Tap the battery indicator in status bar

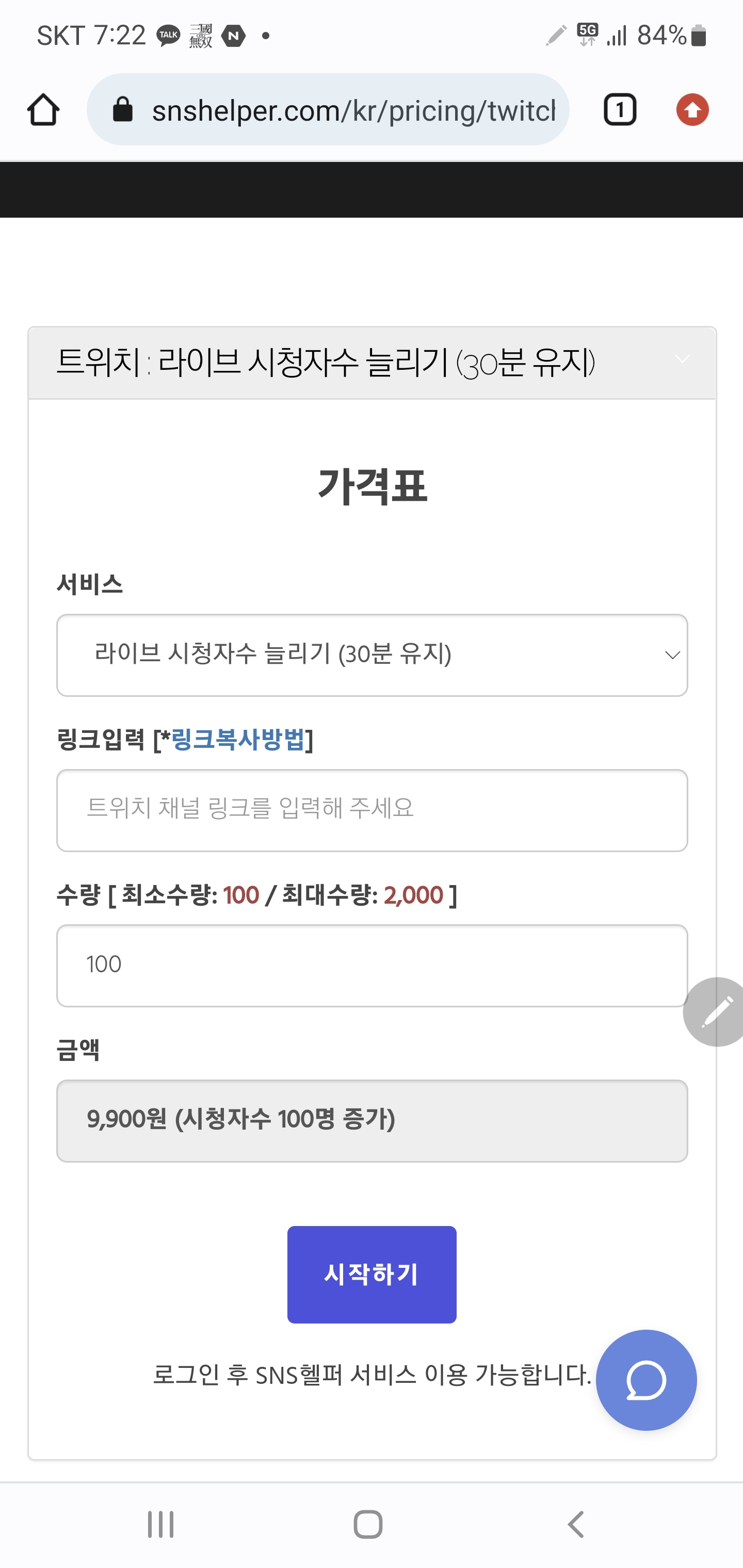point(699,36)
